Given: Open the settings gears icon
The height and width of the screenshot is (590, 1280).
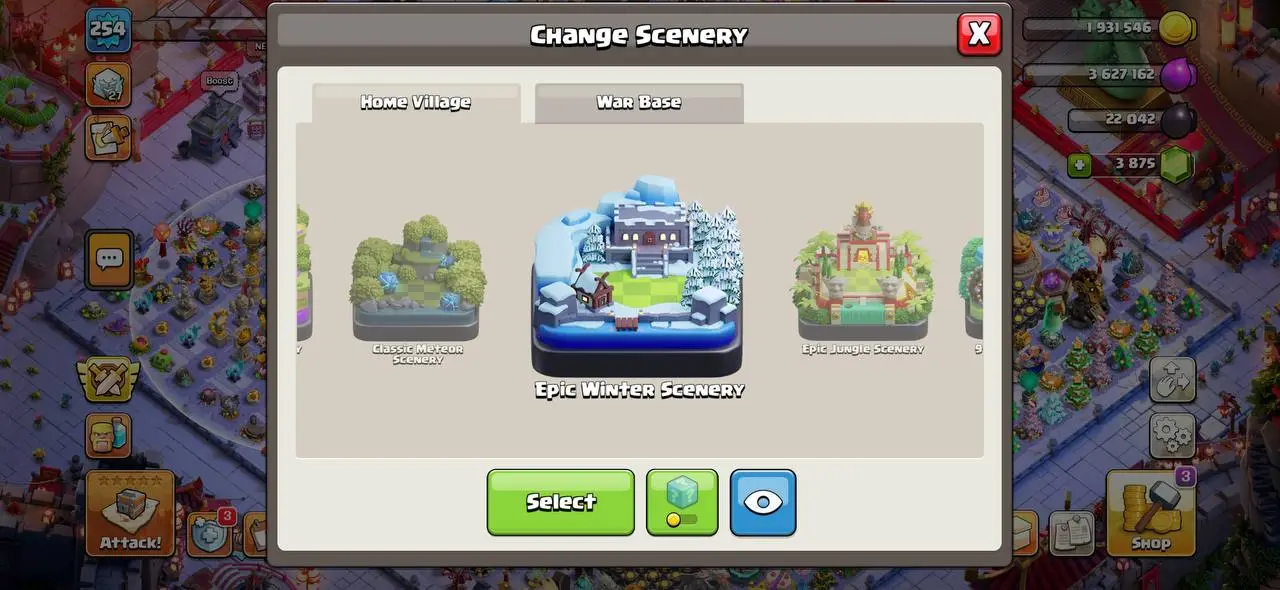Looking at the screenshot, I should [x=1172, y=434].
